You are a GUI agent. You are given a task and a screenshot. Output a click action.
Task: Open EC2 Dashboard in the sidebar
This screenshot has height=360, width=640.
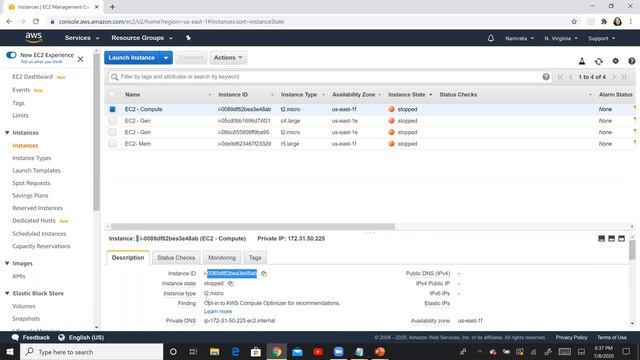[x=32, y=77]
